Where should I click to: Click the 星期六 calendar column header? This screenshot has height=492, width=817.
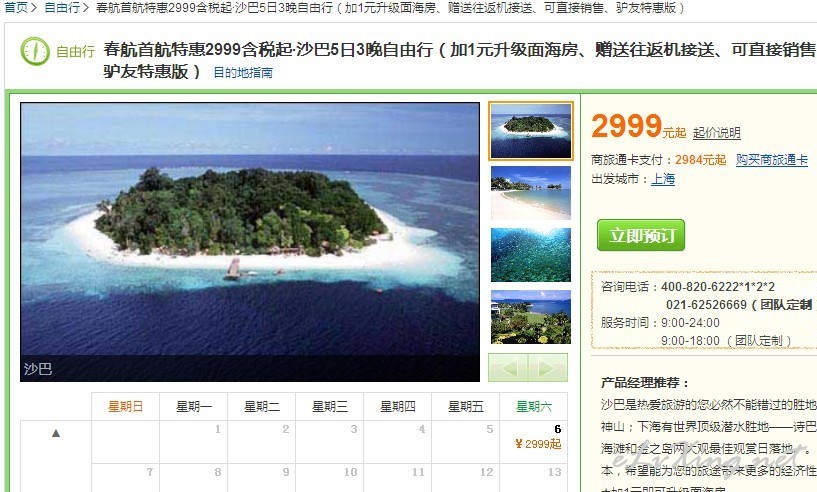point(534,407)
